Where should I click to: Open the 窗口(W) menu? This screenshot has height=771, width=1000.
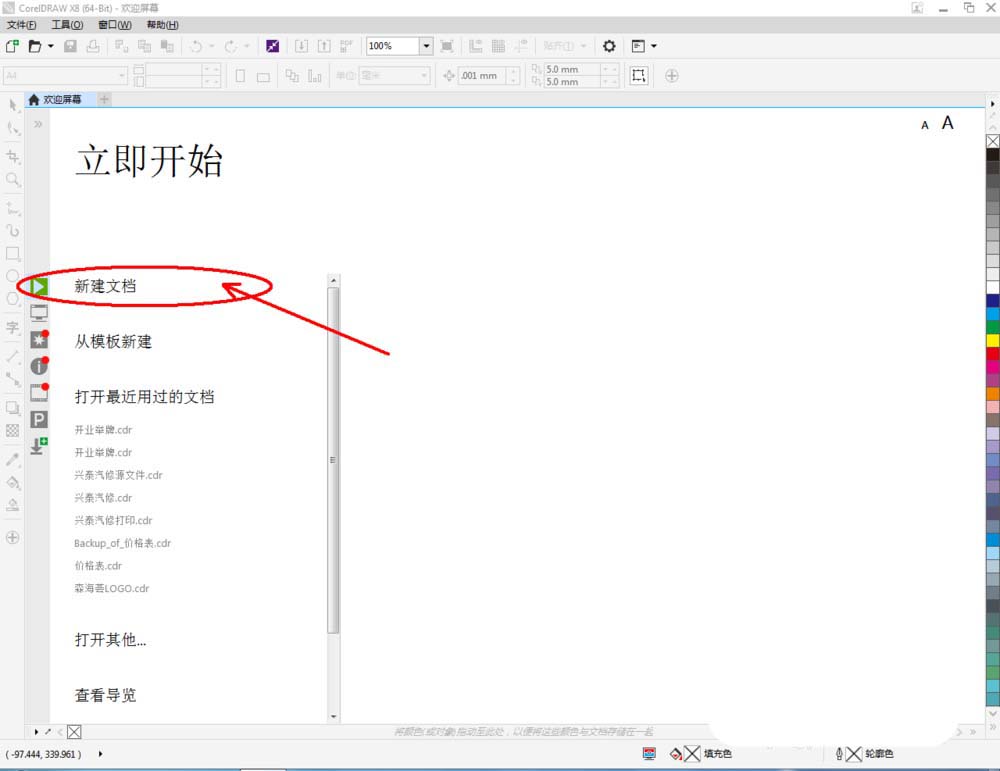[115, 25]
